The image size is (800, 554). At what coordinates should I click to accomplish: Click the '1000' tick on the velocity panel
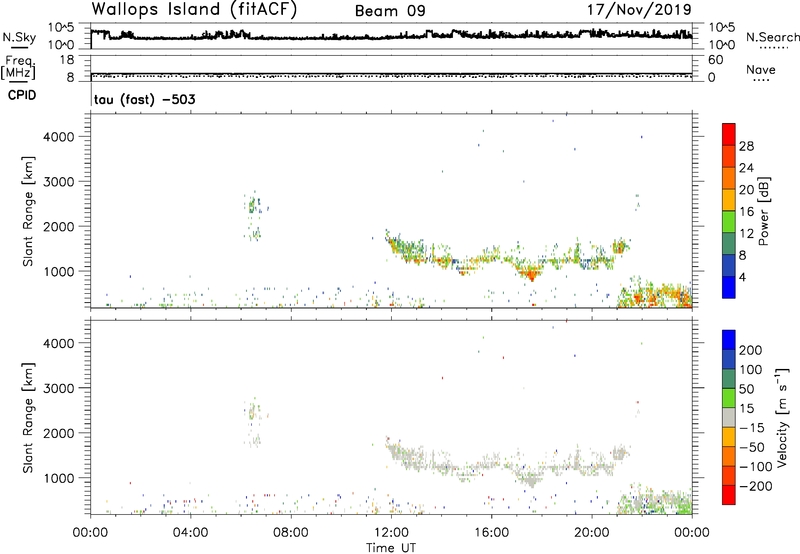pos(58,478)
